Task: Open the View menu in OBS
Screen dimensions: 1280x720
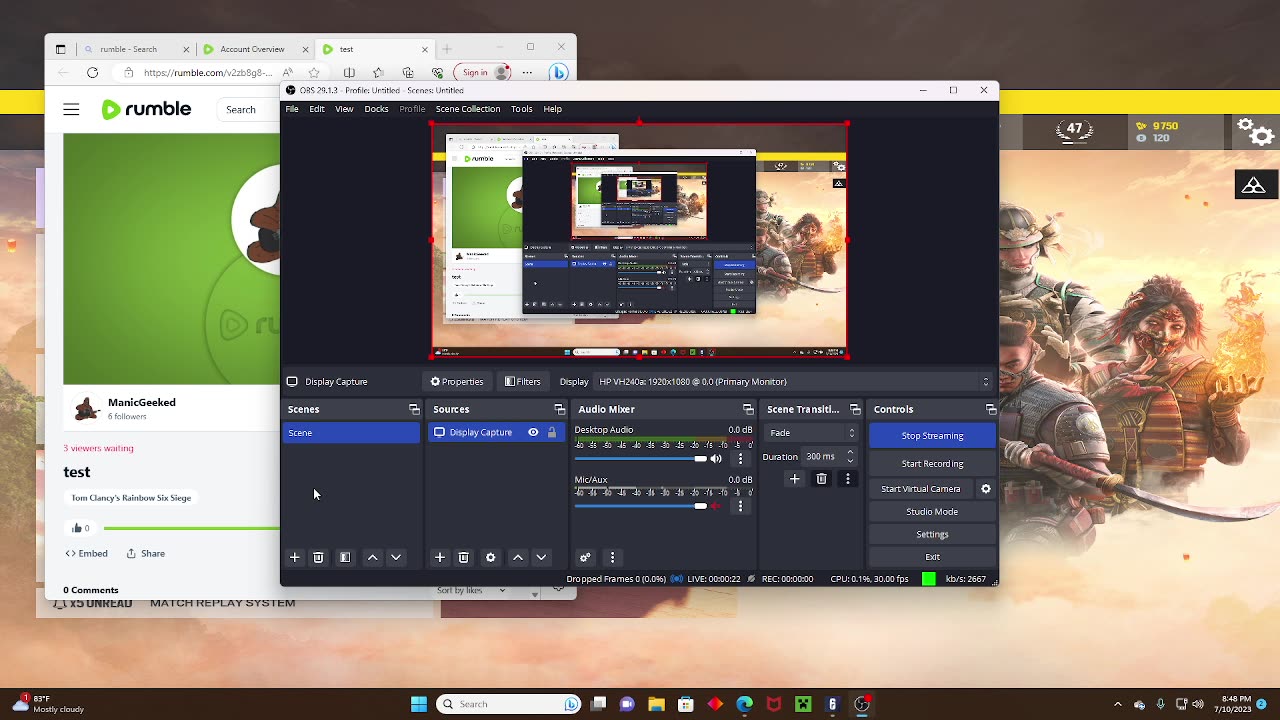Action: (x=344, y=109)
